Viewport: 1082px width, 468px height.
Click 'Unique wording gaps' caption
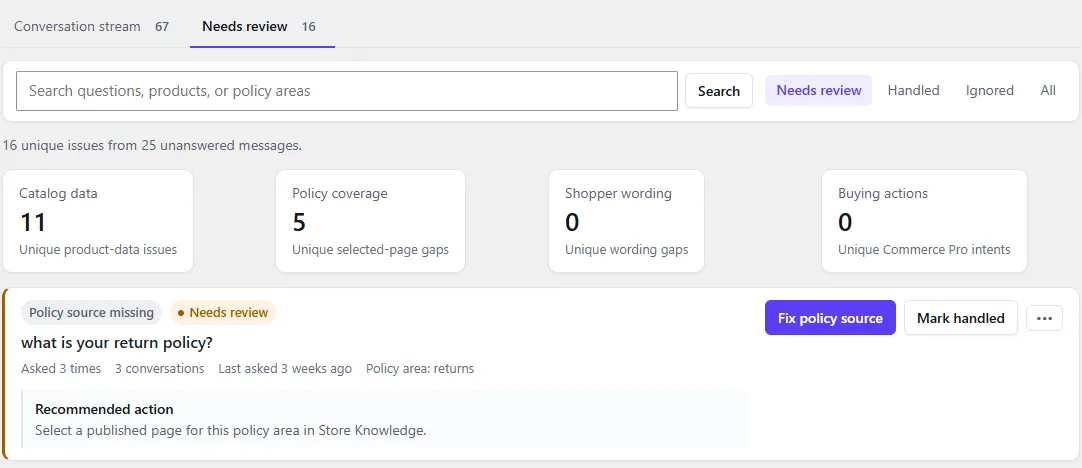627,249
